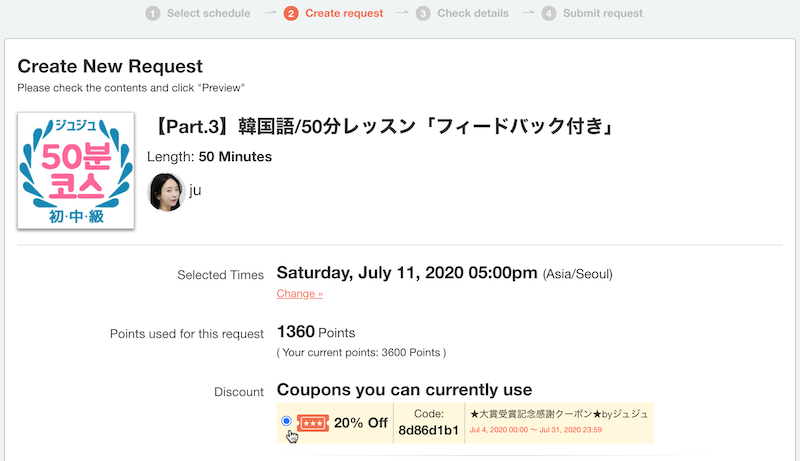Click the Change link under selected times
This screenshot has width=800, height=461.
point(299,294)
